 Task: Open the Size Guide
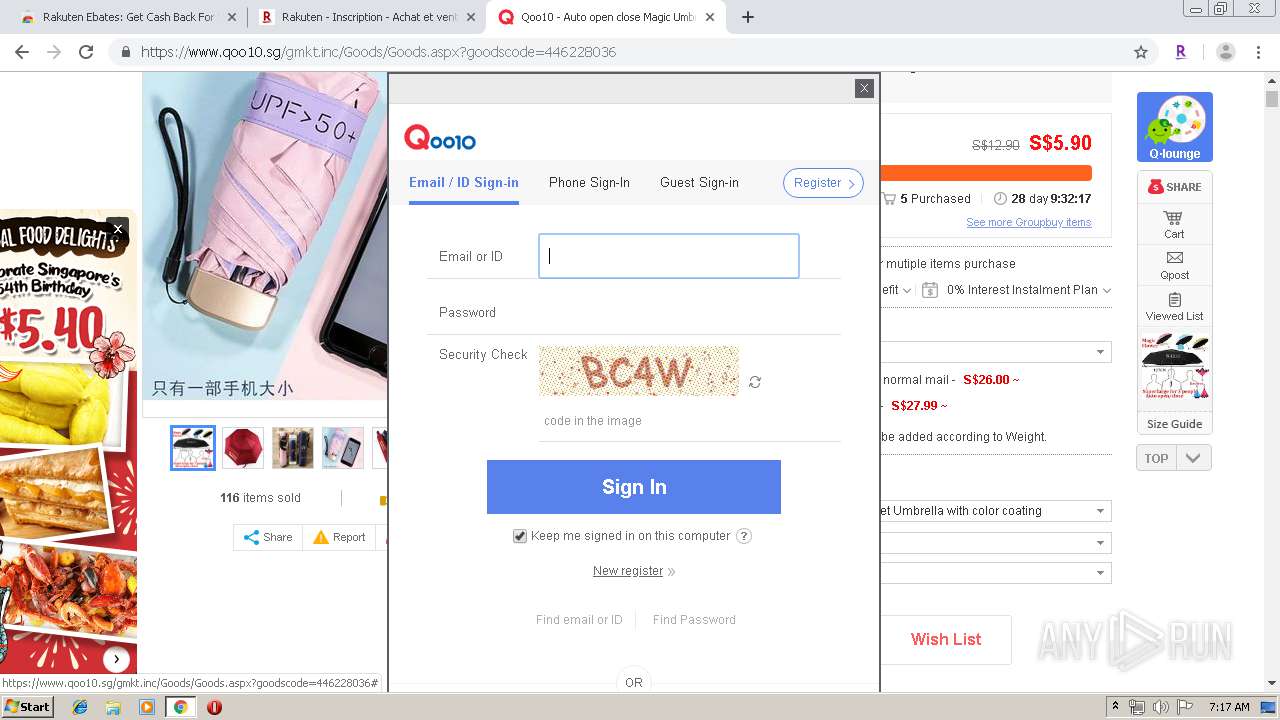coord(1174,424)
